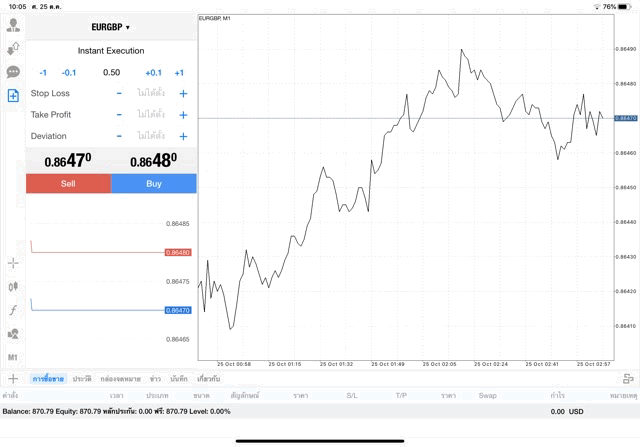Open the drawing objects shapes icon

pos(13,334)
